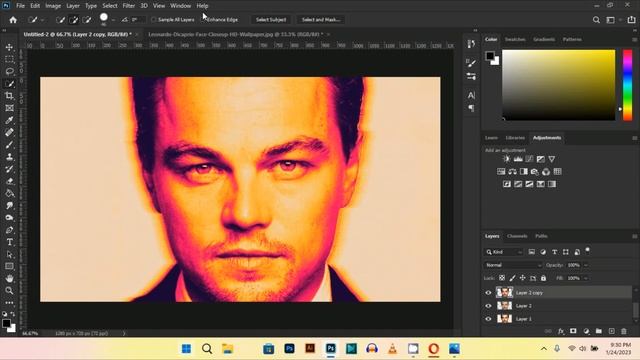This screenshot has width=640, height=360.
Task: Switch to the Paths tab
Action: point(541,236)
